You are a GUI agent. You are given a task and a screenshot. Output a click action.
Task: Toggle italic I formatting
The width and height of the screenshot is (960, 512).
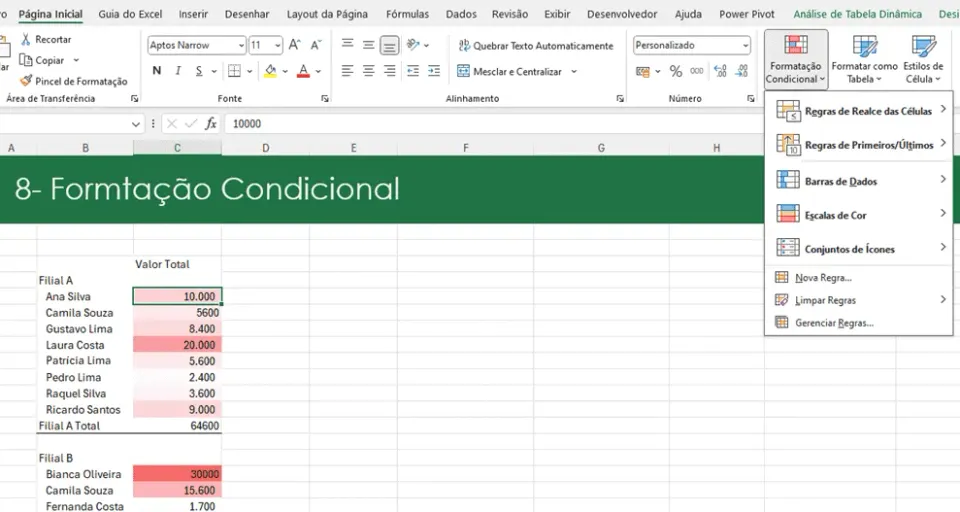pos(178,71)
